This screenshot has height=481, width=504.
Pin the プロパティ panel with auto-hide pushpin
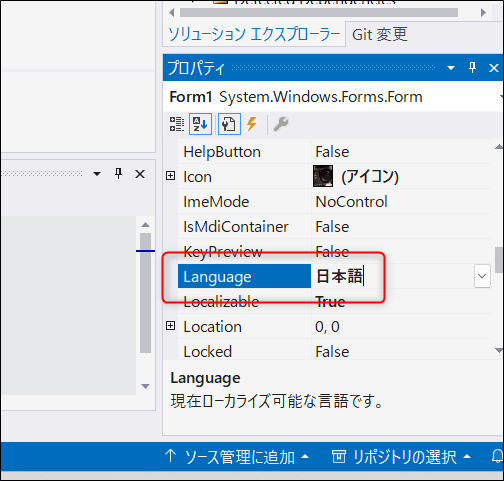tap(472, 68)
